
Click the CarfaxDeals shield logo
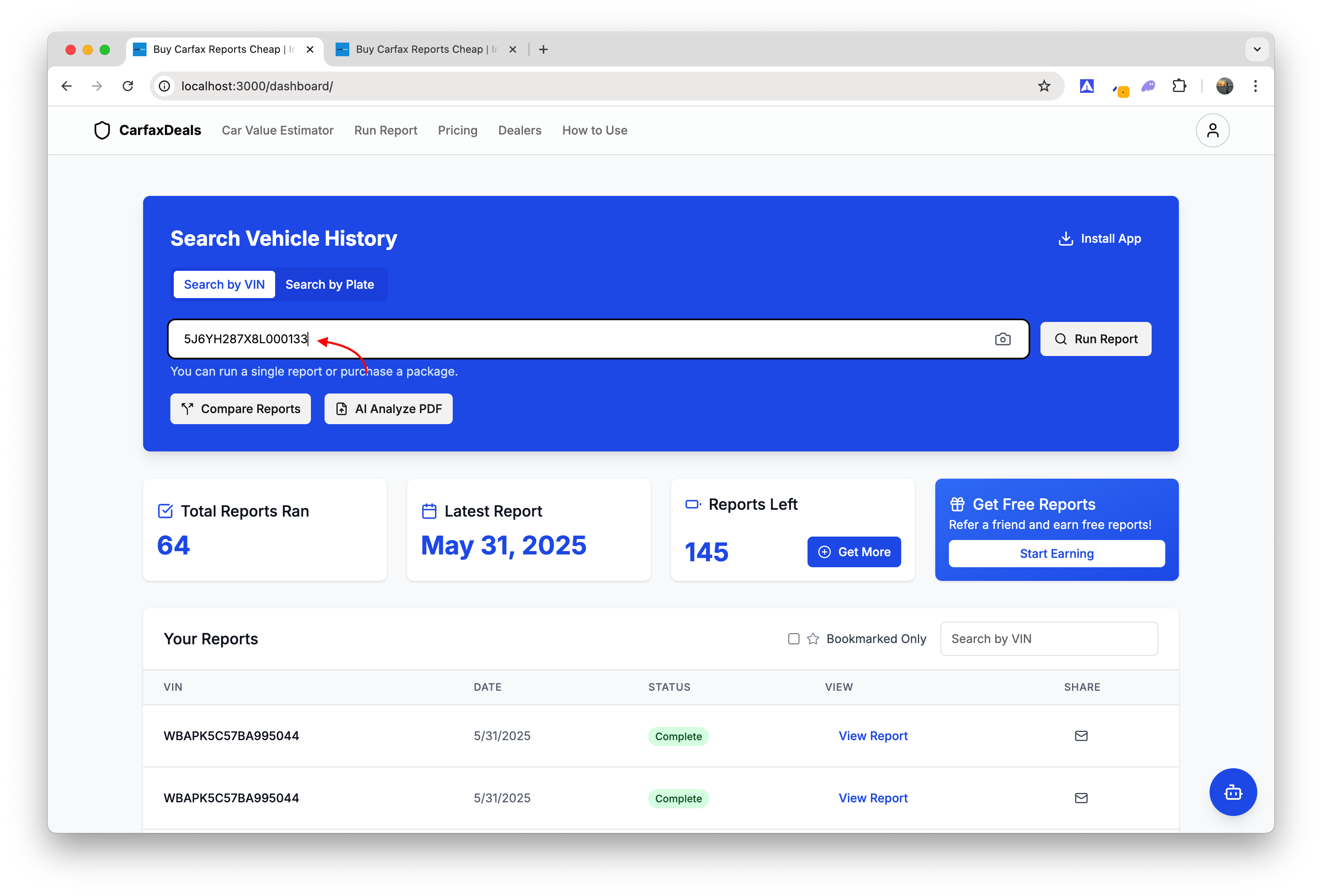tap(102, 130)
